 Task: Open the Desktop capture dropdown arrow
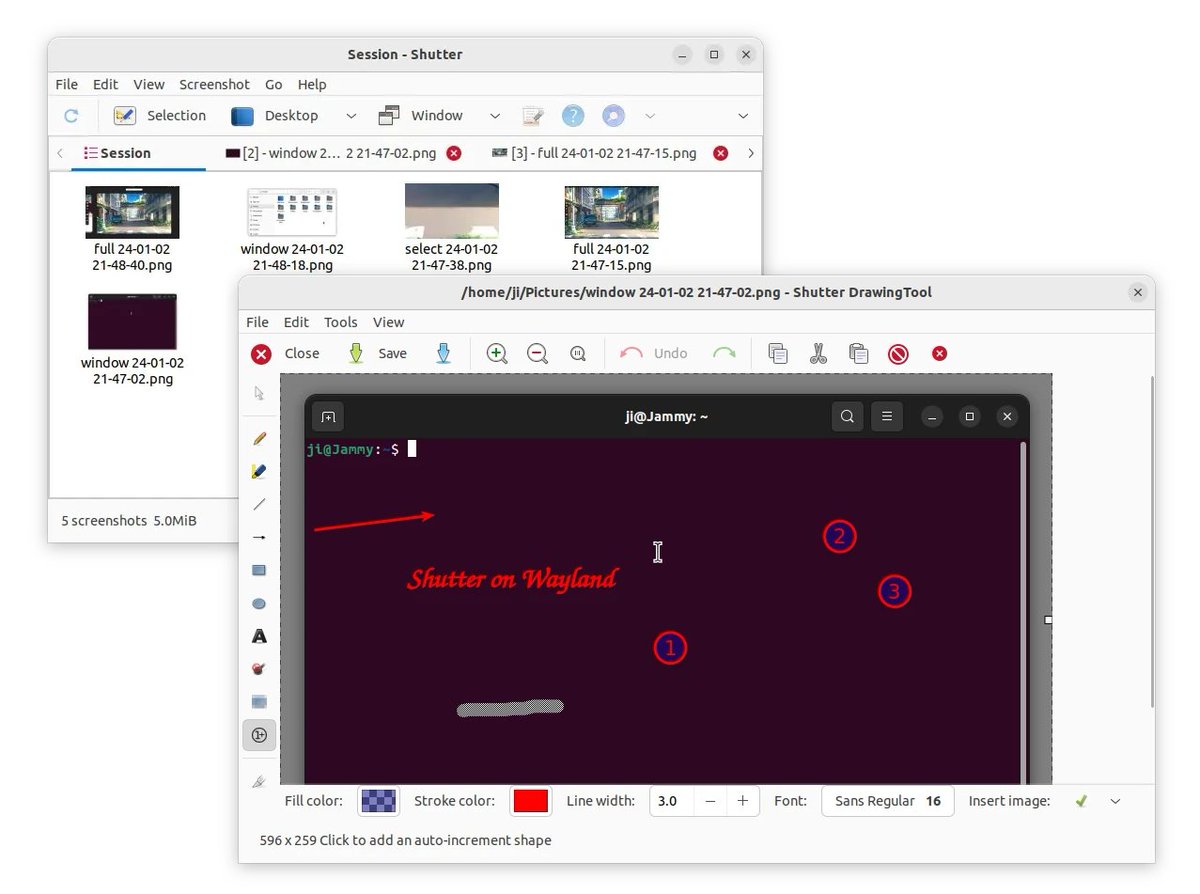click(350, 115)
